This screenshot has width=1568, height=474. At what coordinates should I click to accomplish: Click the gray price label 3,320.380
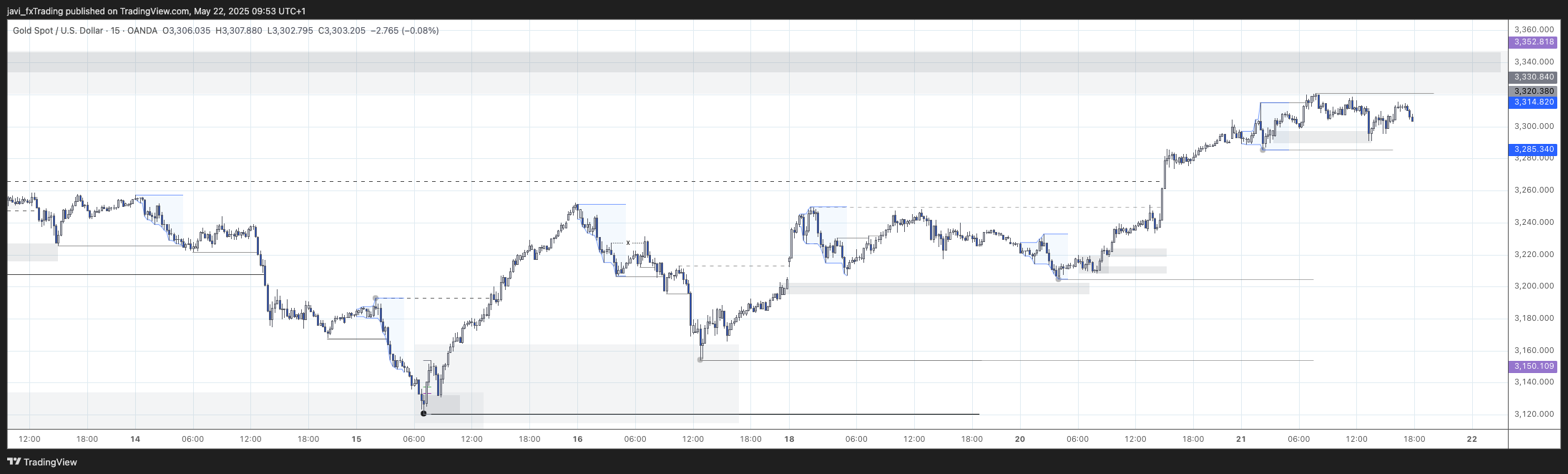coord(1533,92)
